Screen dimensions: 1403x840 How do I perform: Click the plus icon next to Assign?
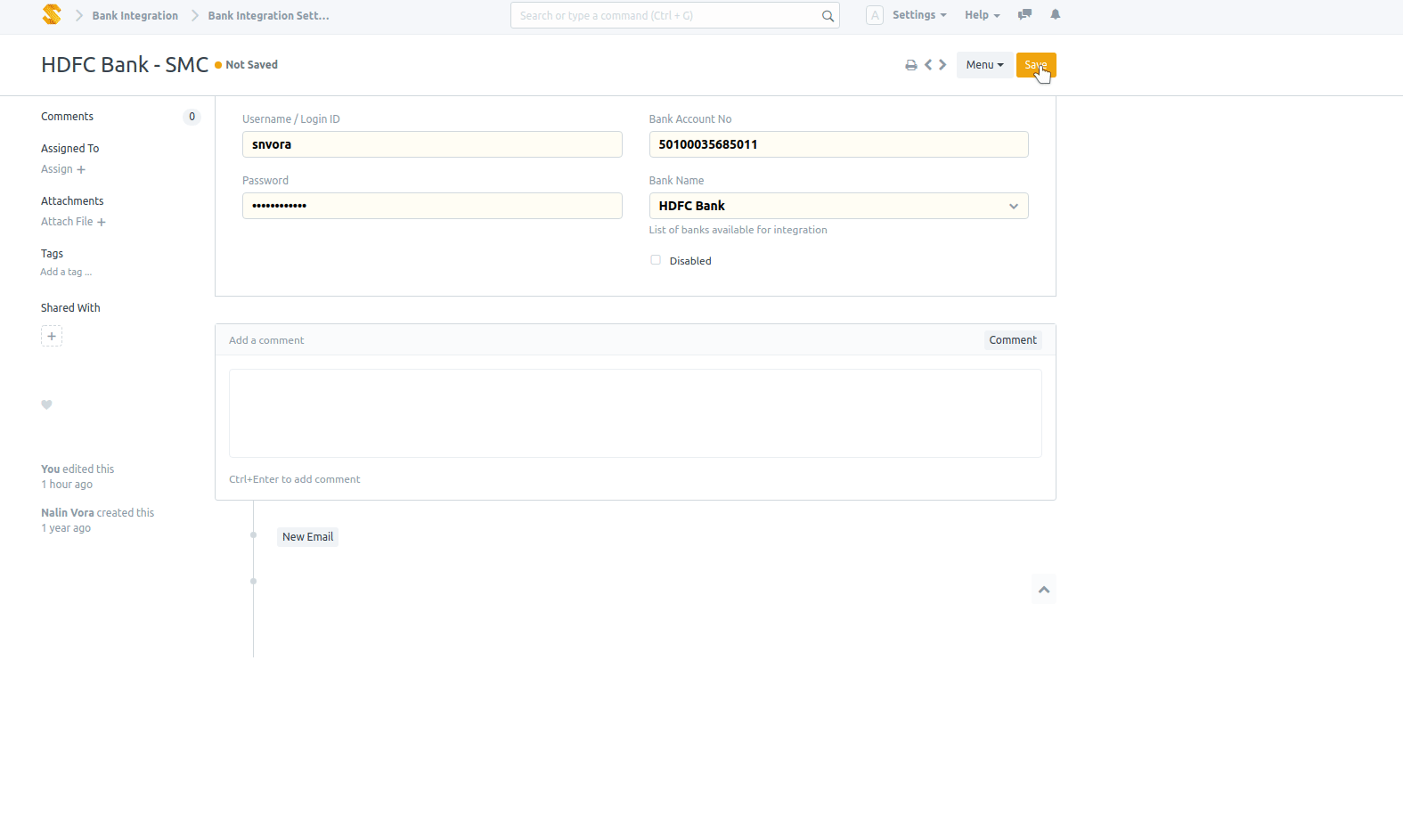(x=81, y=169)
